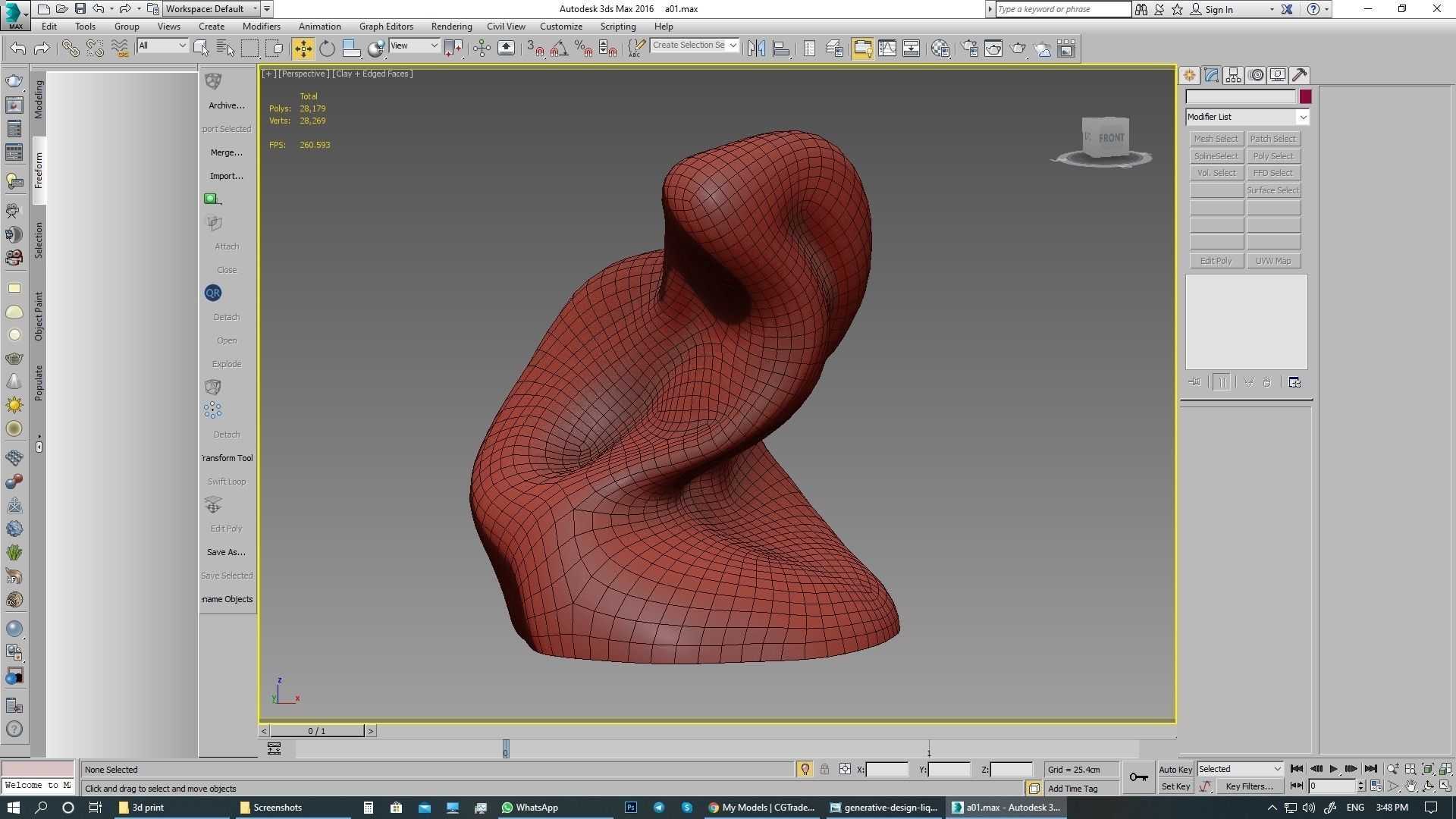Select the Rotate tool in main toolbar
Screen dimensions: 1456x819
327,49
